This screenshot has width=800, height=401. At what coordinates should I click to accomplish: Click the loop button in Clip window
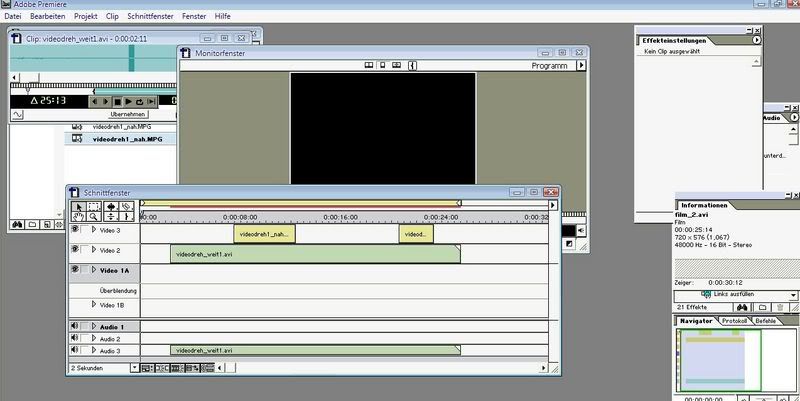140,102
